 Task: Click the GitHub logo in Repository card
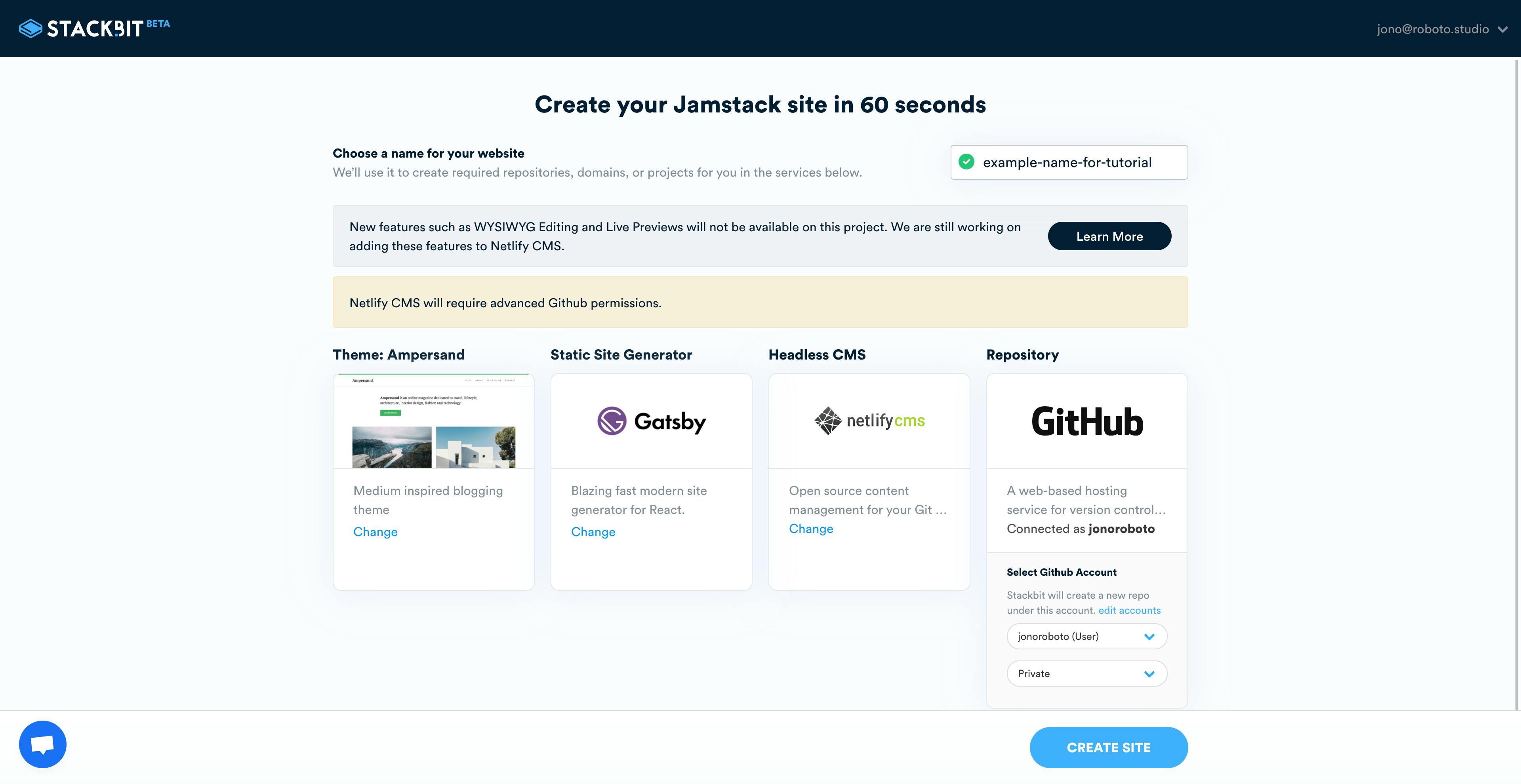tap(1087, 422)
